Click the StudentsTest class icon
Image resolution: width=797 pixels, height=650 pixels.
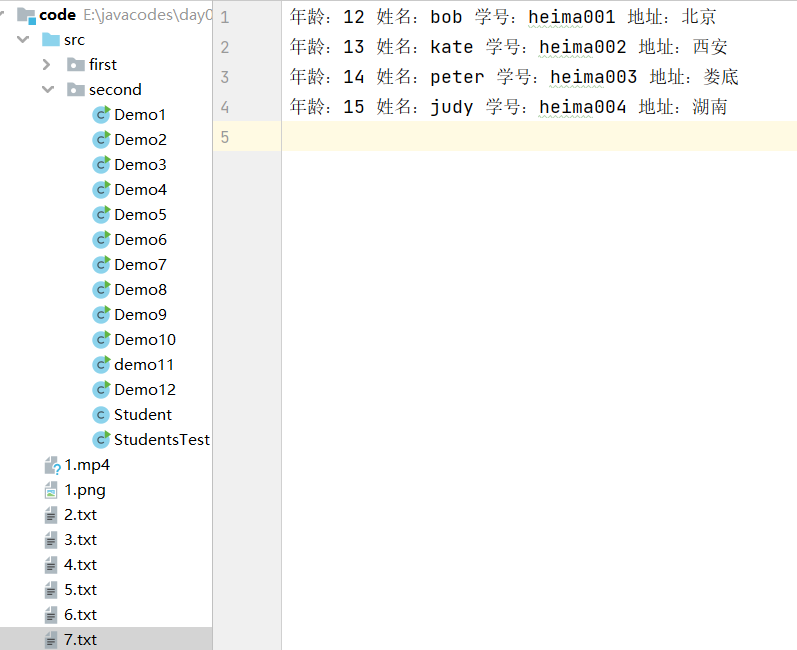pos(101,440)
